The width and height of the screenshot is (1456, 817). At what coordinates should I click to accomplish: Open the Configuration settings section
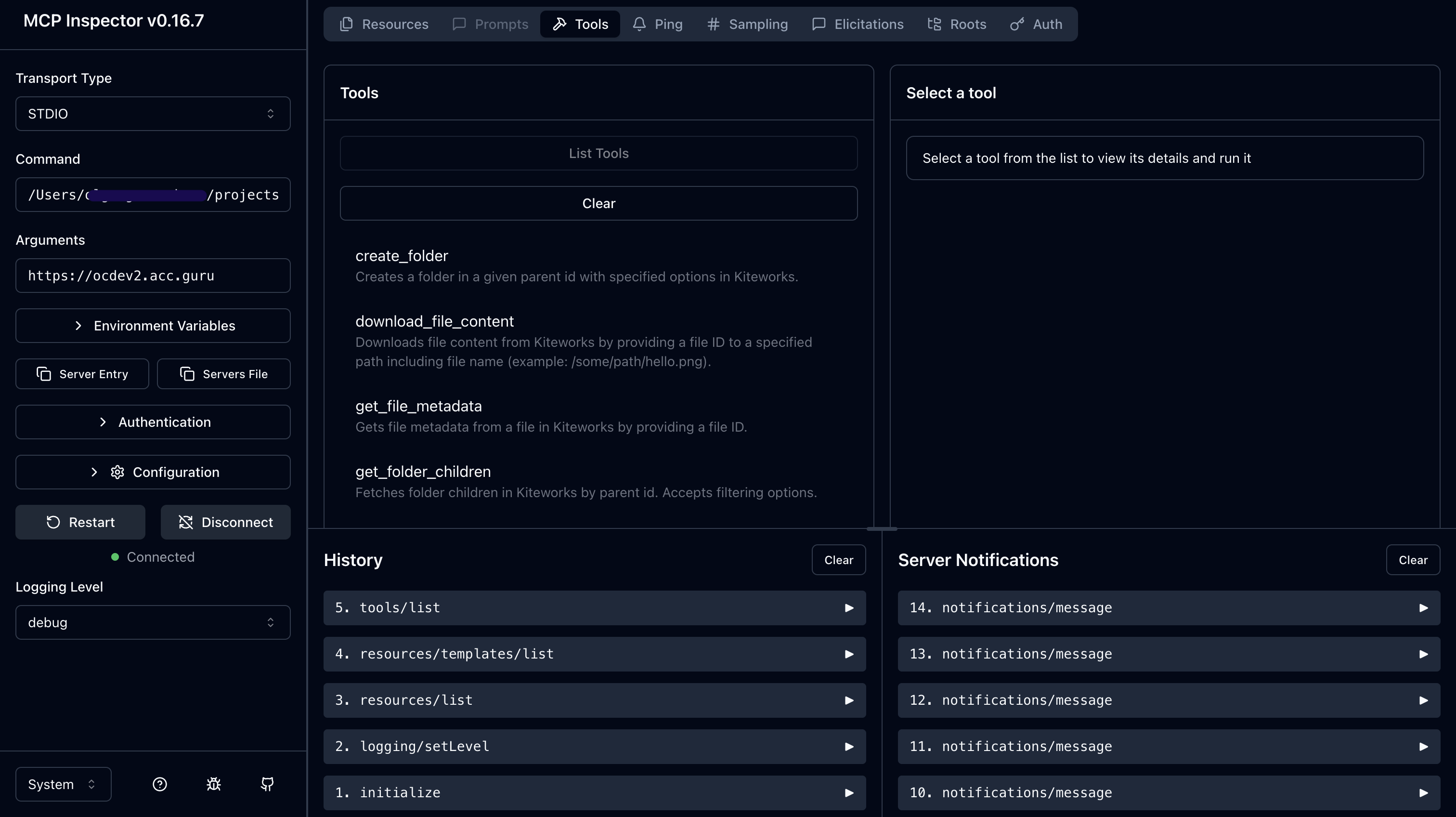153,472
